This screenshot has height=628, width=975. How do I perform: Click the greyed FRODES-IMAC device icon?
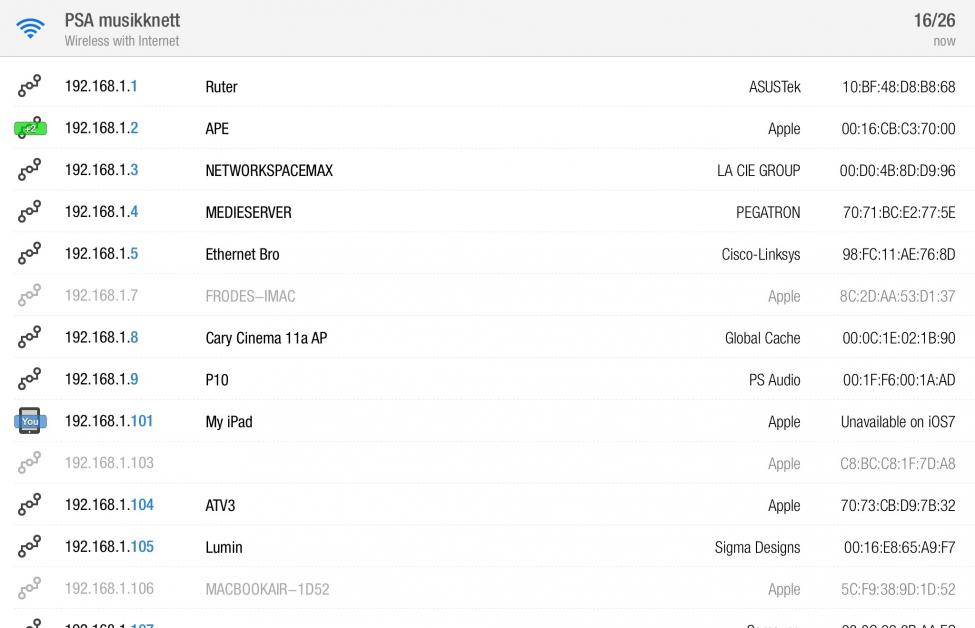(30, 296)
